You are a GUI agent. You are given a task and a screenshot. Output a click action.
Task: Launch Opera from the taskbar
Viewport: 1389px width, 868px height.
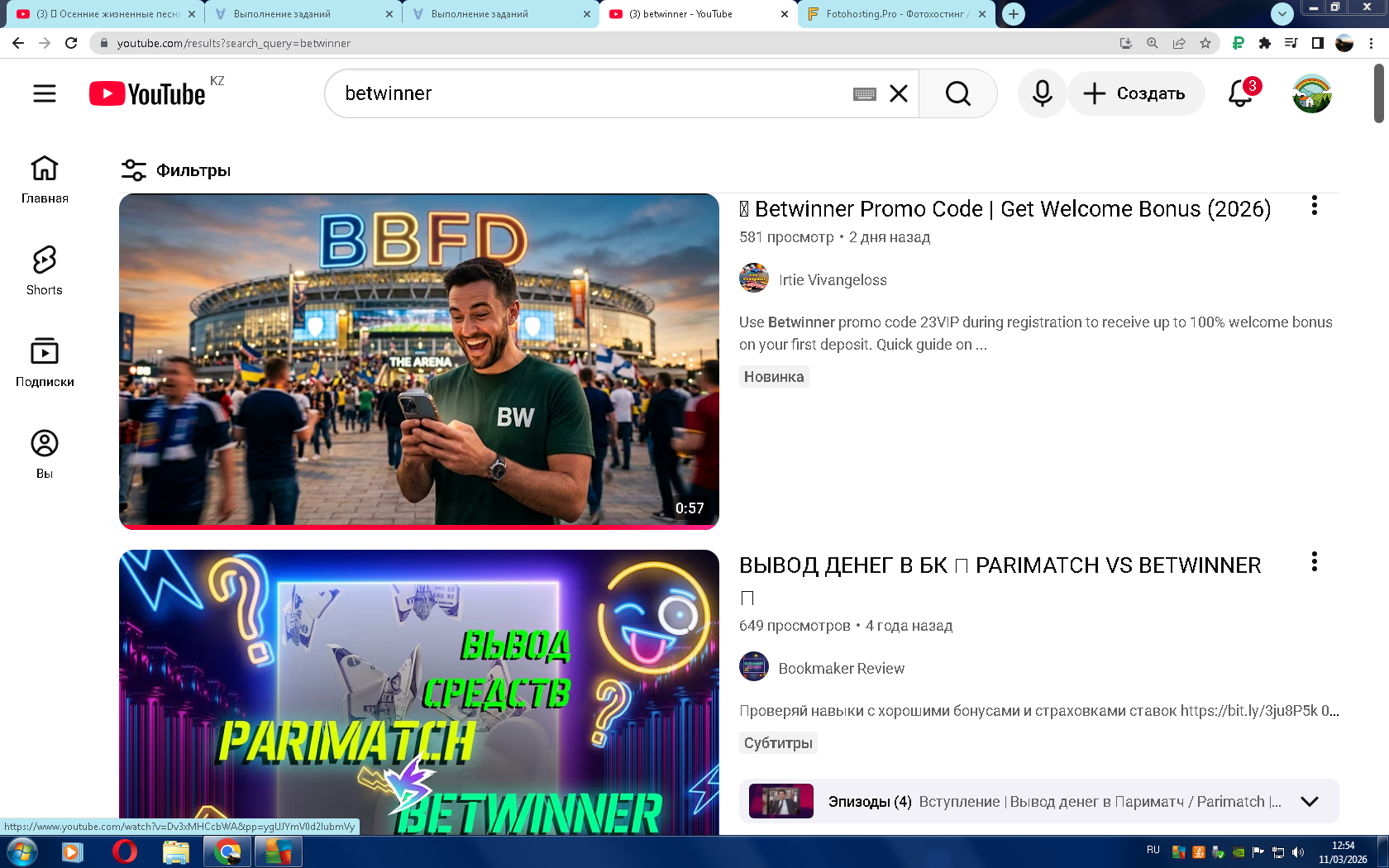[x=124, y=851]
